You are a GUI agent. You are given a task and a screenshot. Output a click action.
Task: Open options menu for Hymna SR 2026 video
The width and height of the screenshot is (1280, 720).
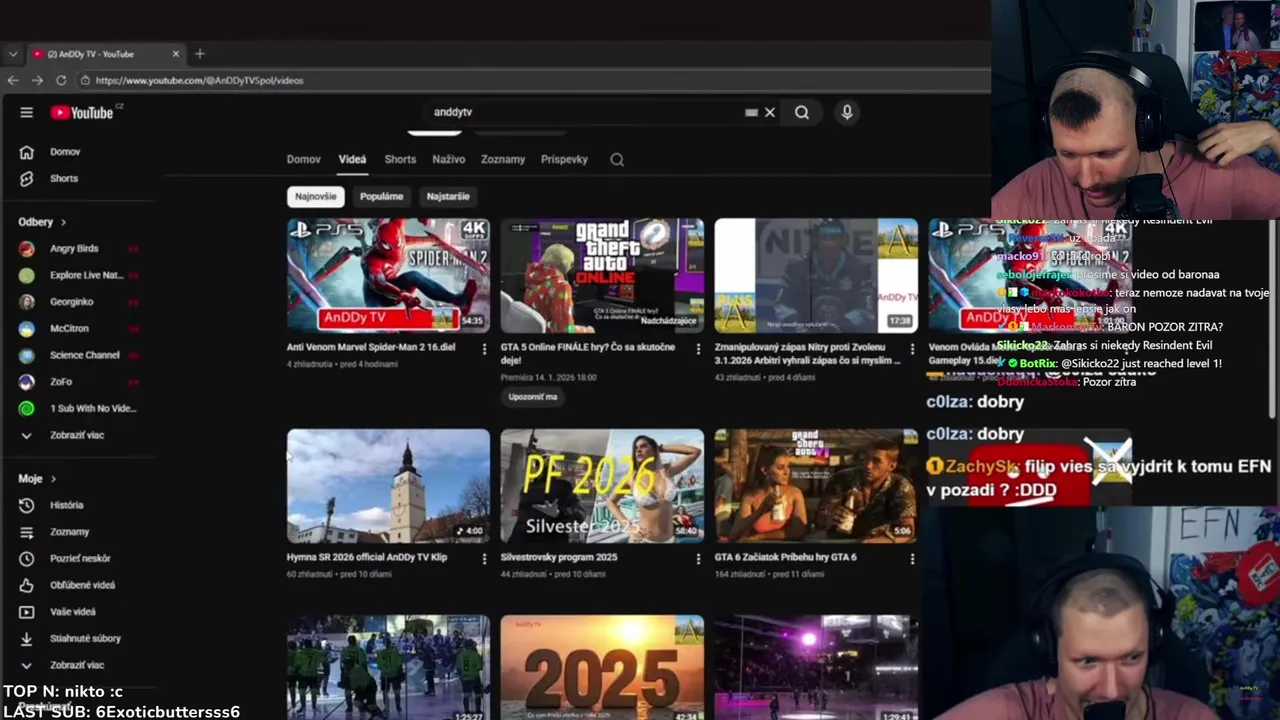[484, 559]
